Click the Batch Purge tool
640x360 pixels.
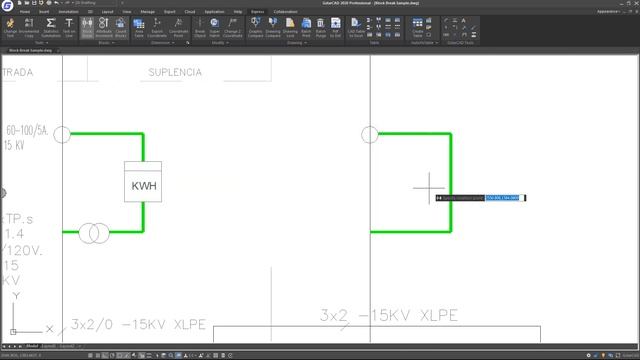pos(321,28)
